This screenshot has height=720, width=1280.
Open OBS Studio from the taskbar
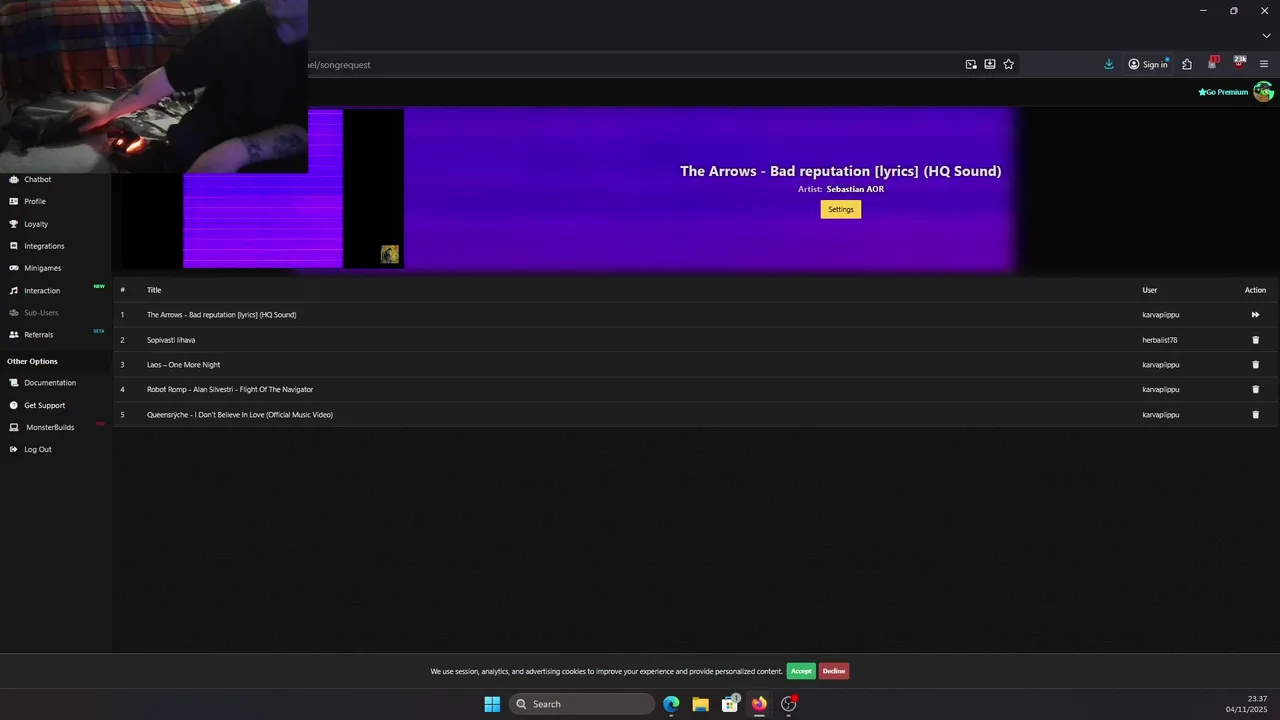tap(789, 704)
